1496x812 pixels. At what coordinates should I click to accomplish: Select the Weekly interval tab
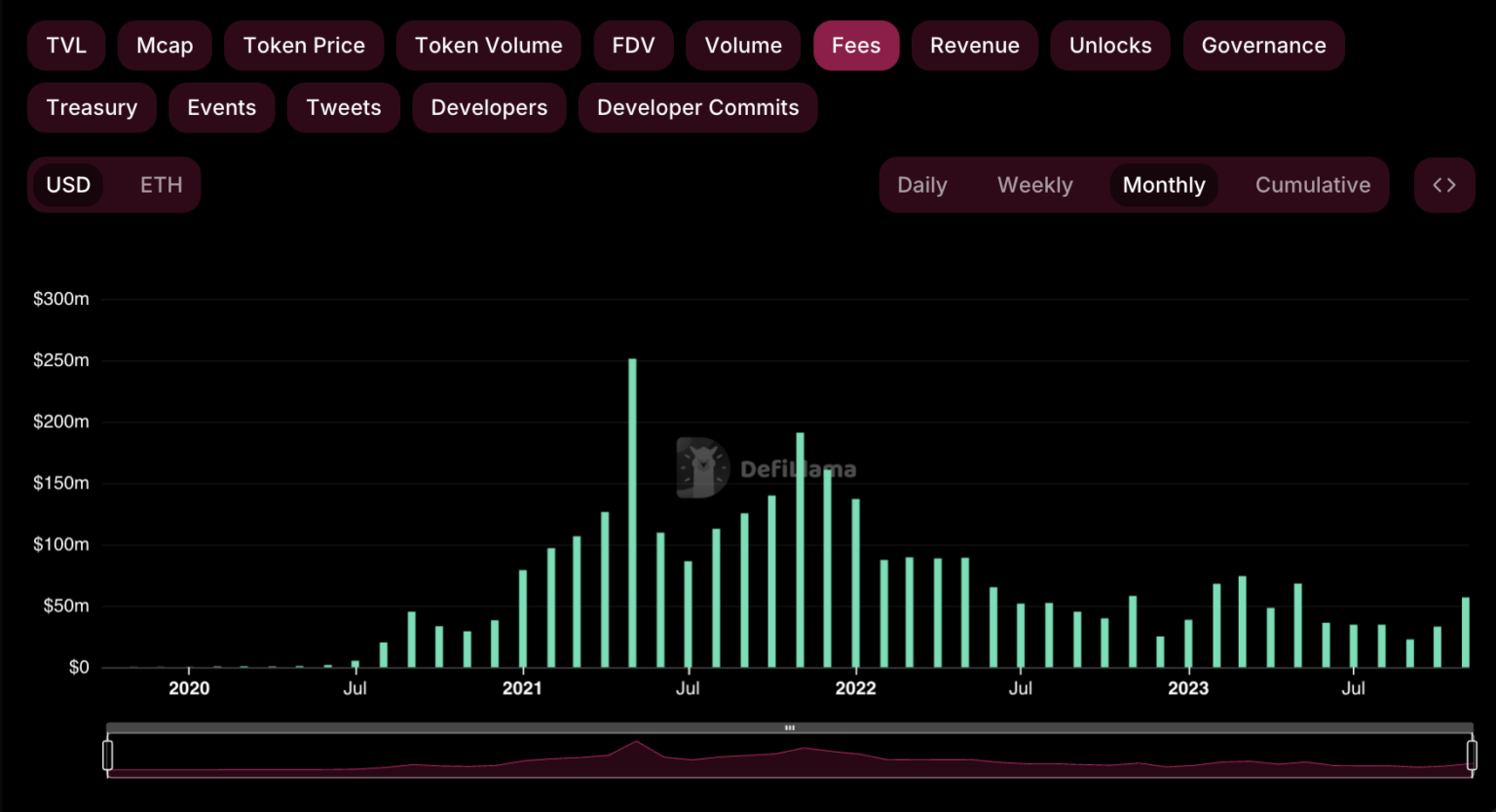pos(1034,185)
